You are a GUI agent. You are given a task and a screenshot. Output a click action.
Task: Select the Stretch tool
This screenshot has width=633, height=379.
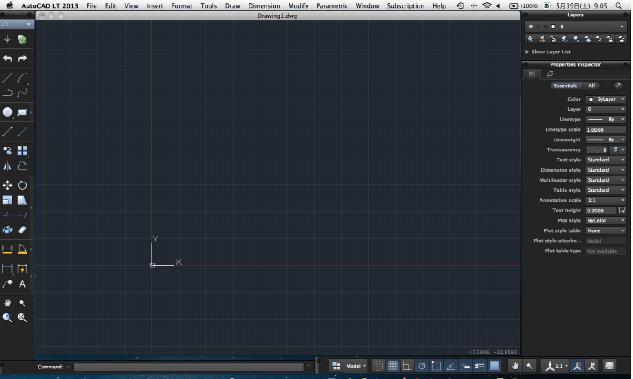click(x=23, y=200)
